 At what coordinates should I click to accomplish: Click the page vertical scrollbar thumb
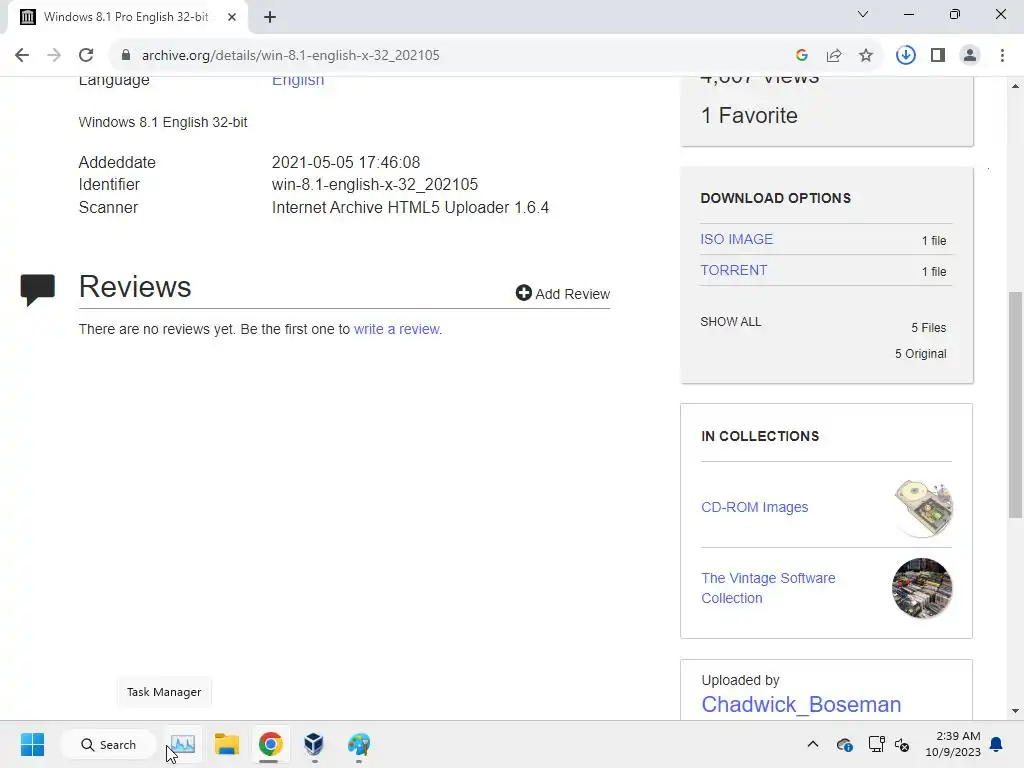tap(1016, 404)
